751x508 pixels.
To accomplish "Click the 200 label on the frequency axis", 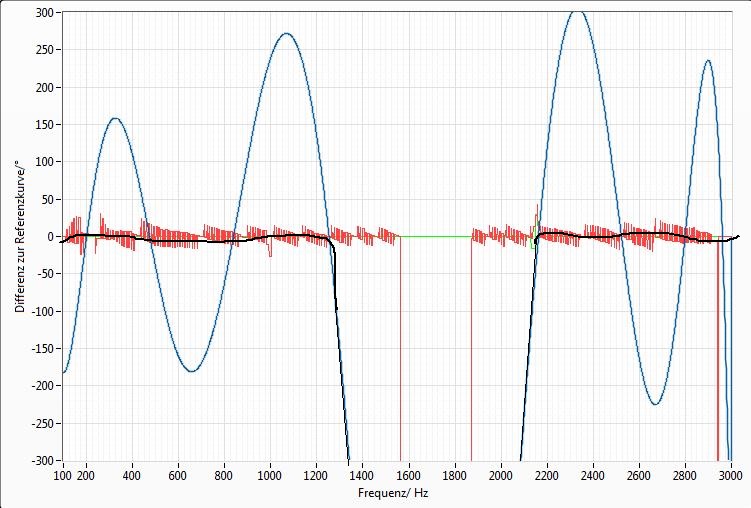I will 86,476.
